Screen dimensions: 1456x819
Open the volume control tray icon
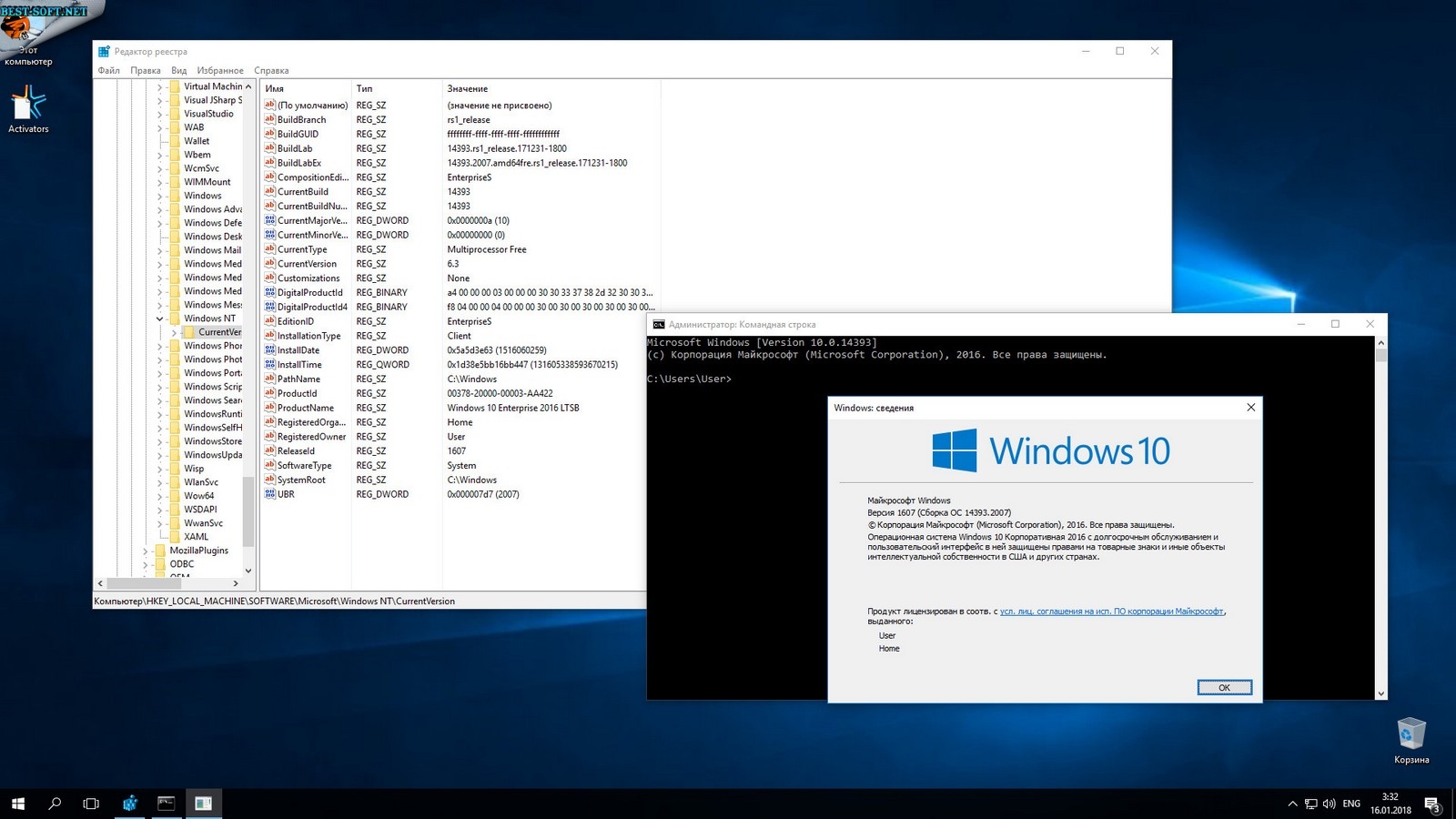click(1330, 804)
